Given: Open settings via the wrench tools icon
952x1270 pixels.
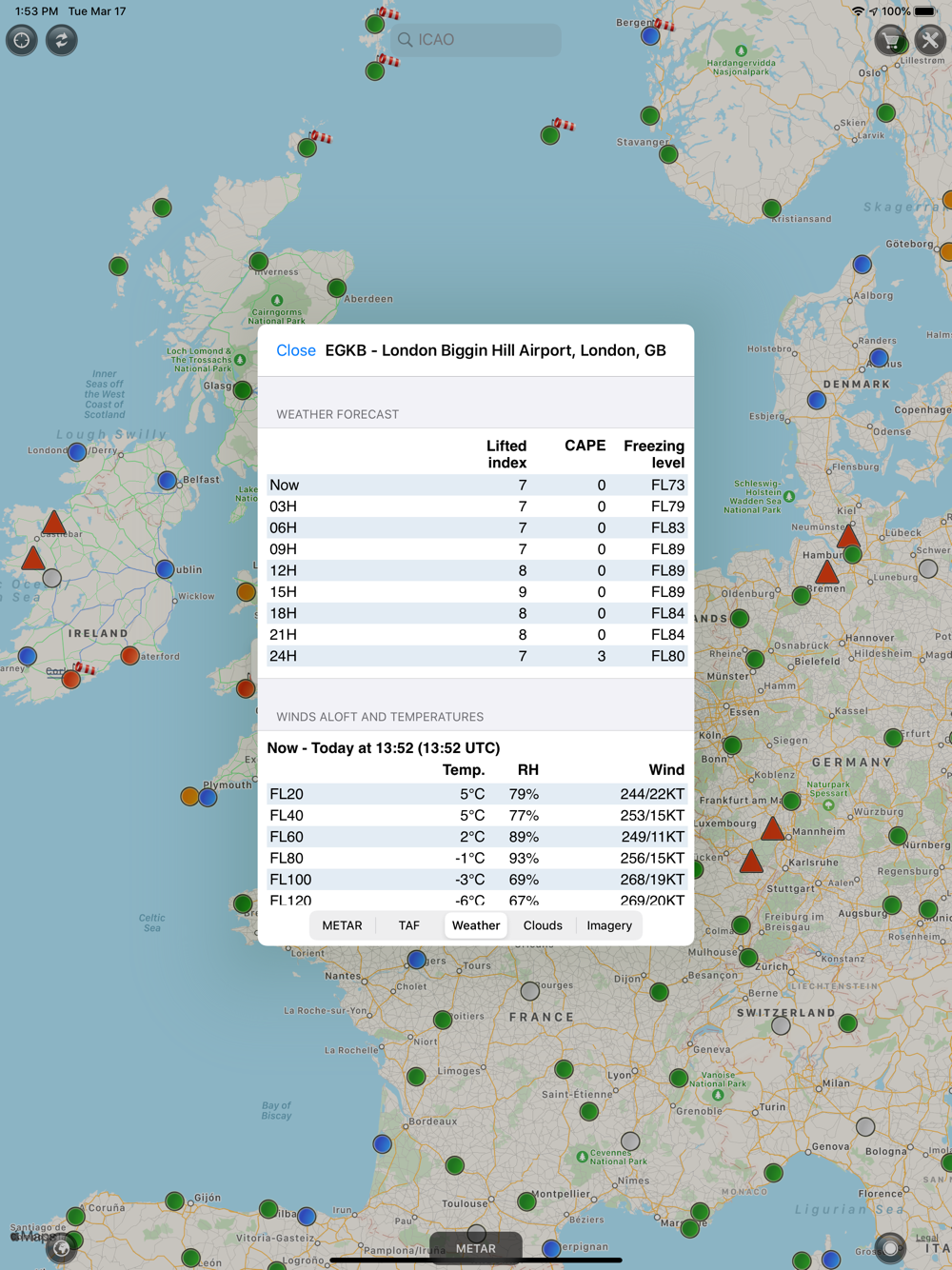Looking at the screenshot, I should pyautogui.click(x=930, y=40).
